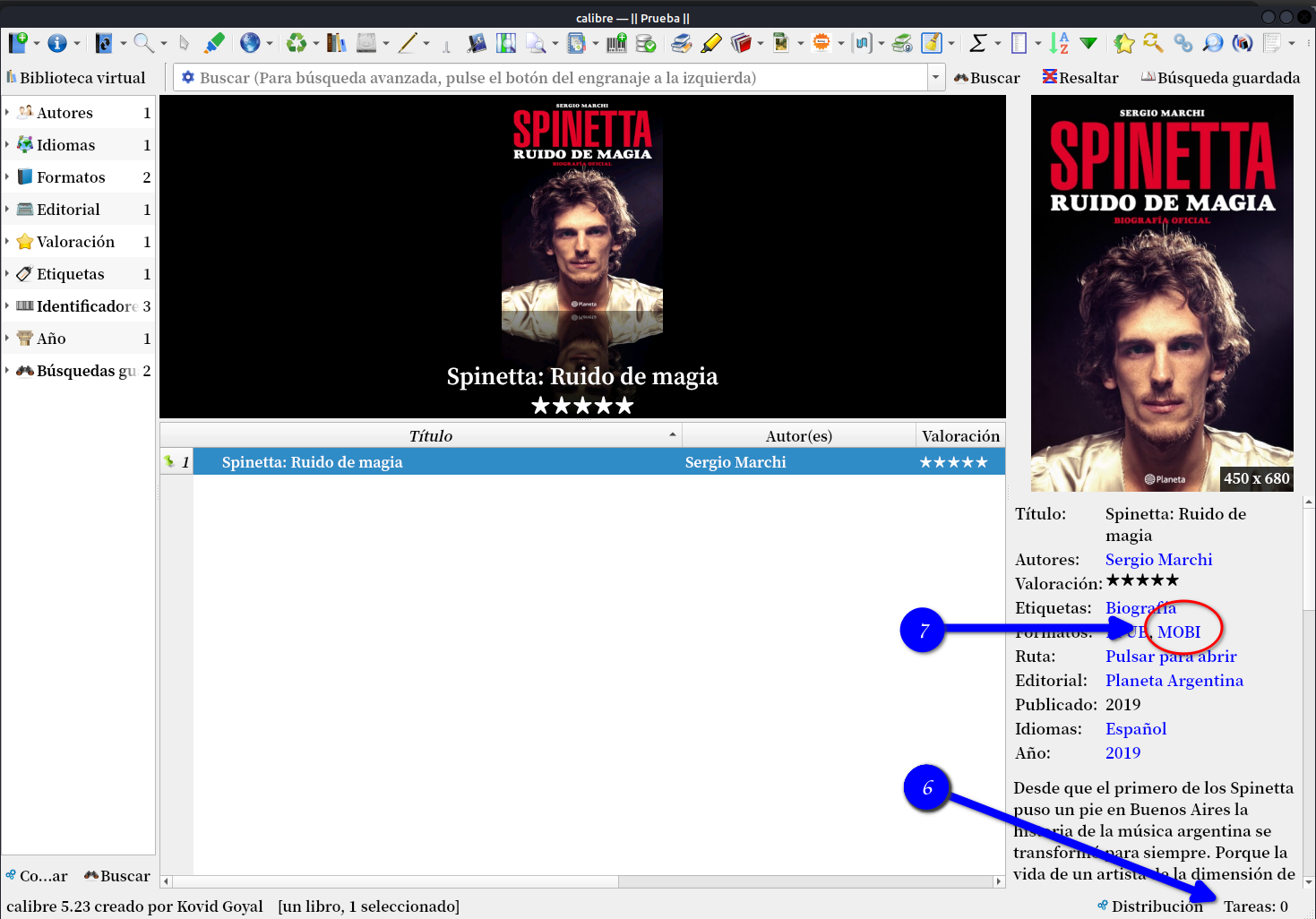The width and height of the screenshot is (1316, 919).
Task: Click the five-star rating in the Valoración column
Action: point(953,462)
